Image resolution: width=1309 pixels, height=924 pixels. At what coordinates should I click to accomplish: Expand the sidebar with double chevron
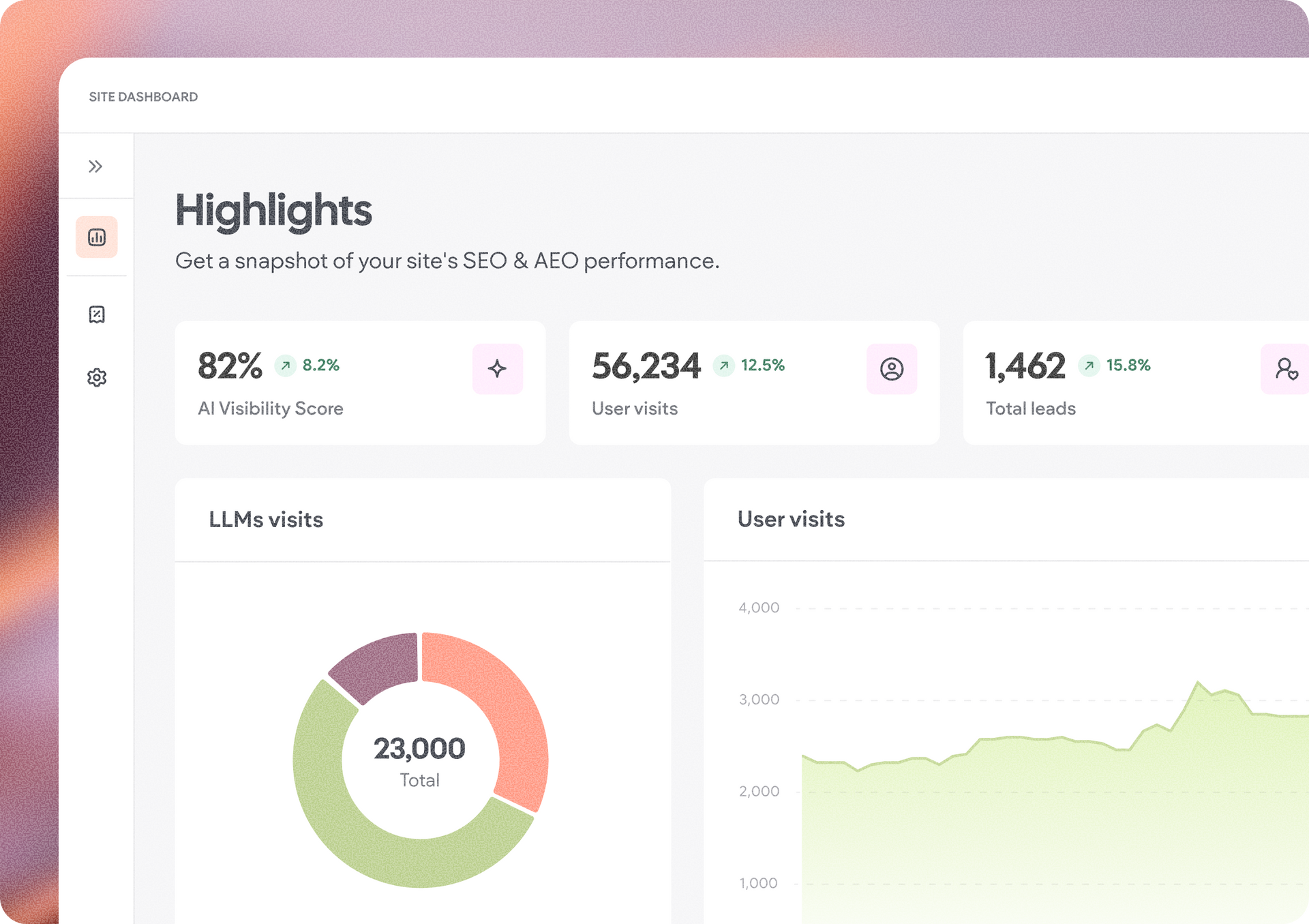(95, 166)
